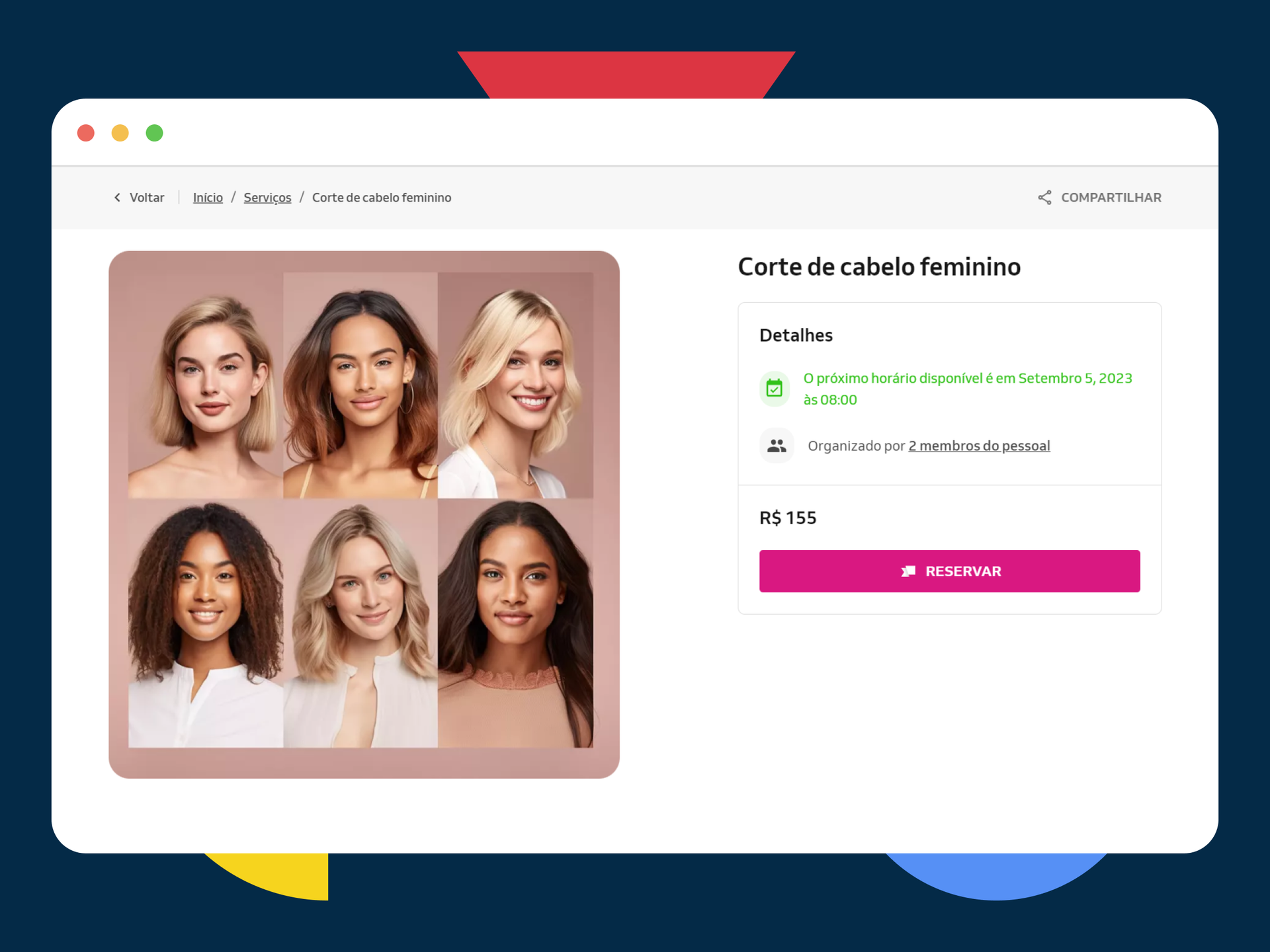The height and width of the screenshot is (952, 1270).
Task: Go back using the Voltar label
Action: (147, 198)
